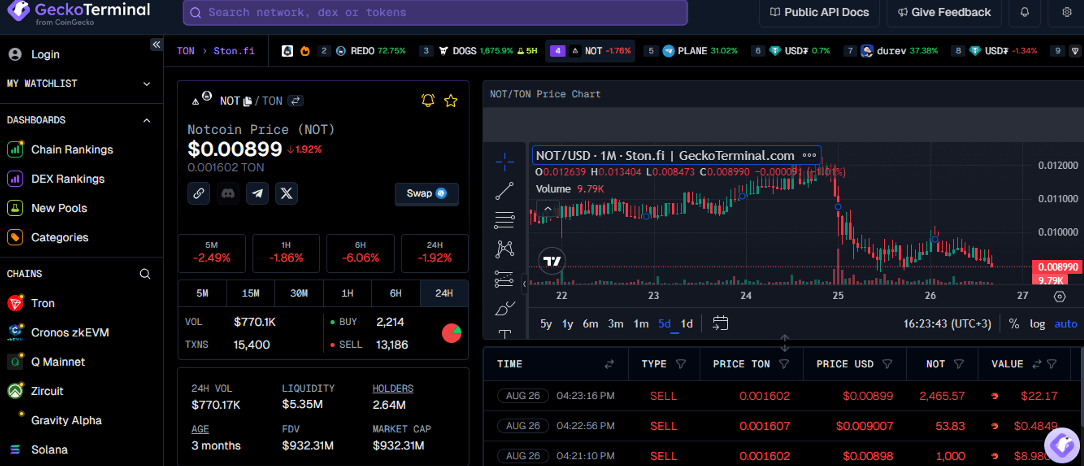Open the TYPE column filter
Screen dimensions: 1084x466
point(681,364)
